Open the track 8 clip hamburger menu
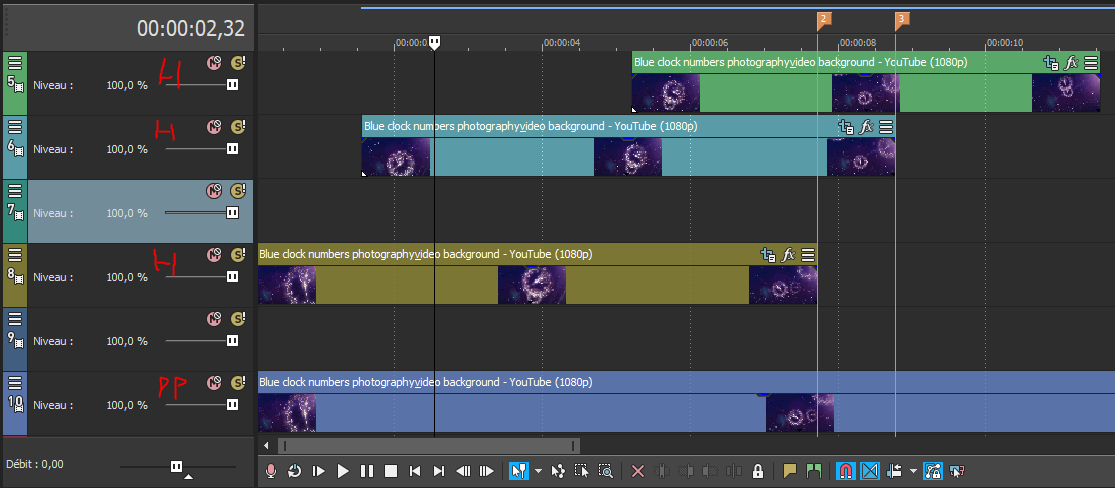1115x488 pixels. pos(808,255)
